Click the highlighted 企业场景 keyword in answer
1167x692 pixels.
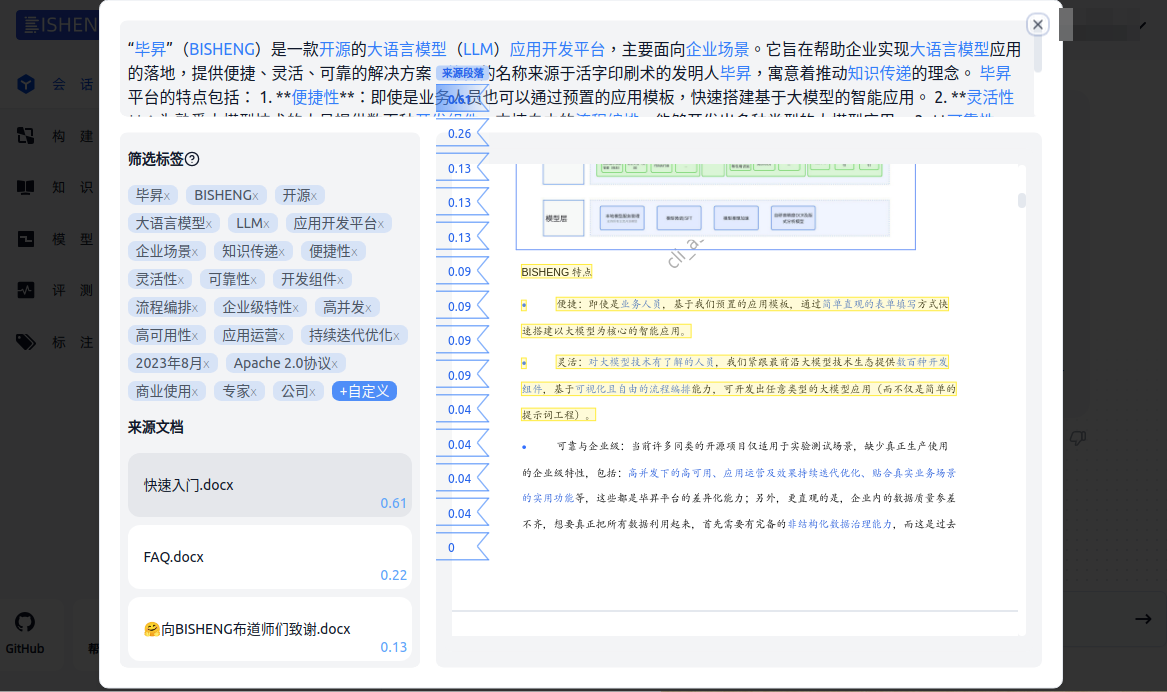tap(717, 49)
